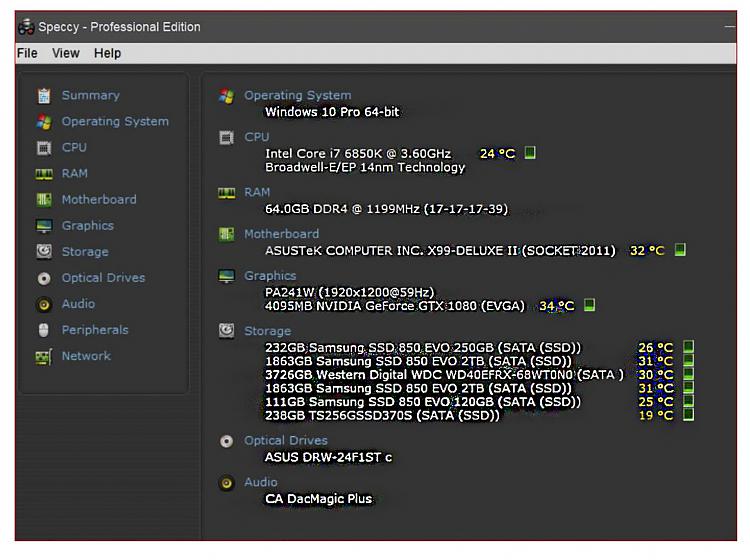Image resolution: width=750 pixels, height=560 pixels.
Task: Click the CPU temperature value 24 °C
Action: pyautogui.click(x=497, y=154)
